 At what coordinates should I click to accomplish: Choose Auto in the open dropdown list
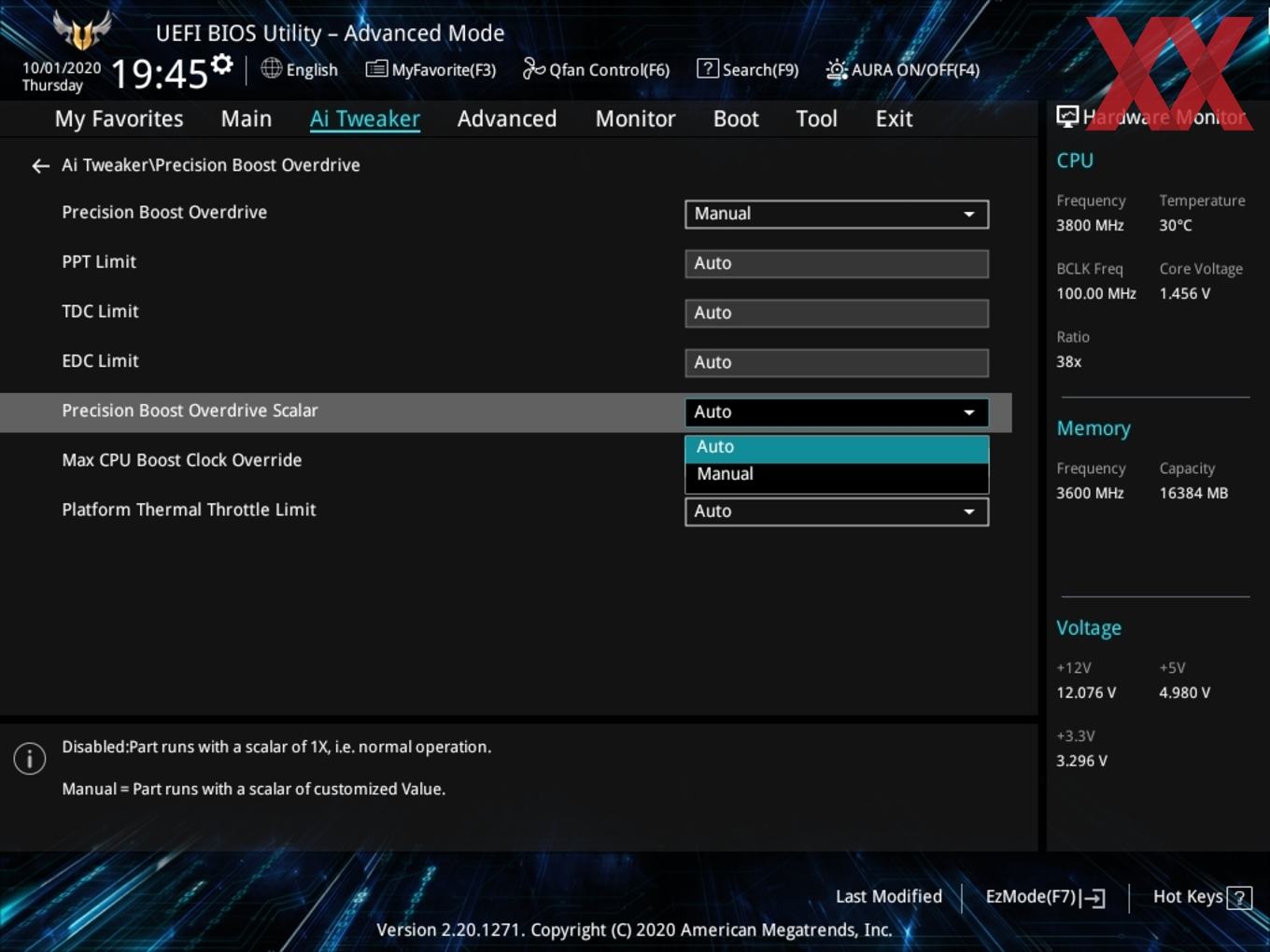837,448
